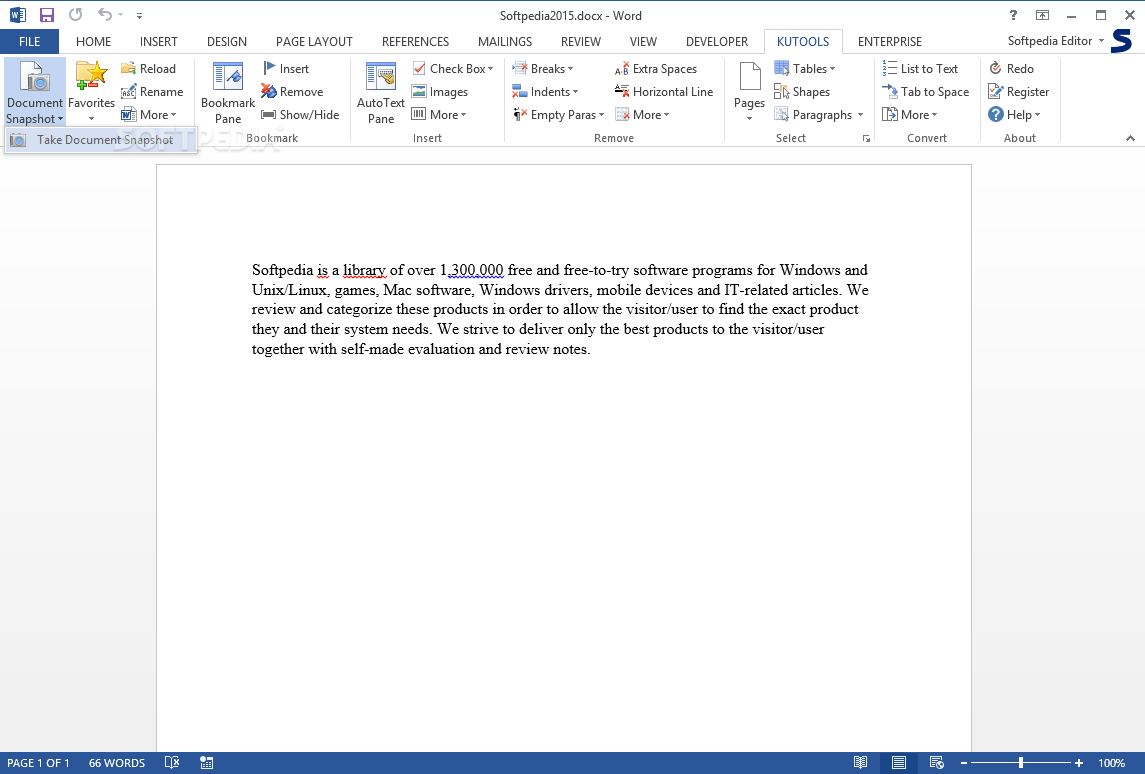Expand the Undo history dropdown arrow

tap(121, 15)
